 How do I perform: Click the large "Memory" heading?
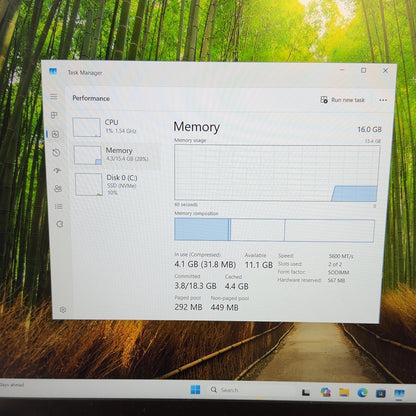pos(196,127)
